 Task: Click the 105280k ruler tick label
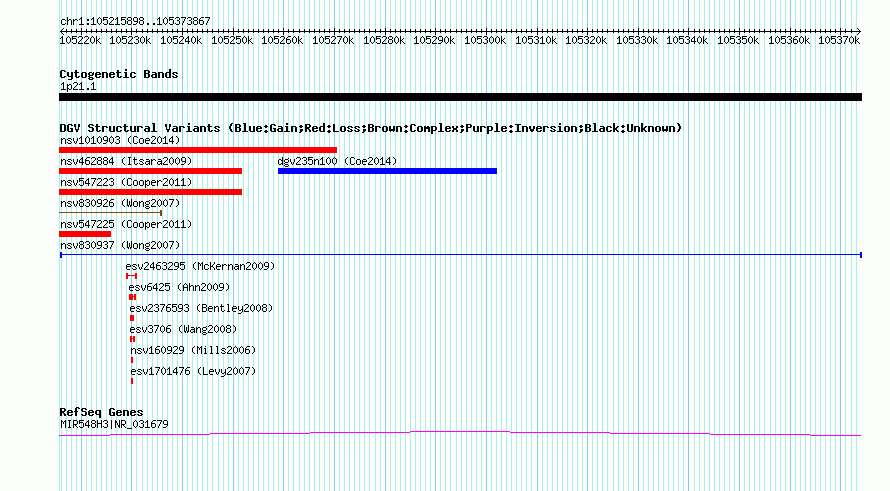pyautogui.click(x=384, y=40)
